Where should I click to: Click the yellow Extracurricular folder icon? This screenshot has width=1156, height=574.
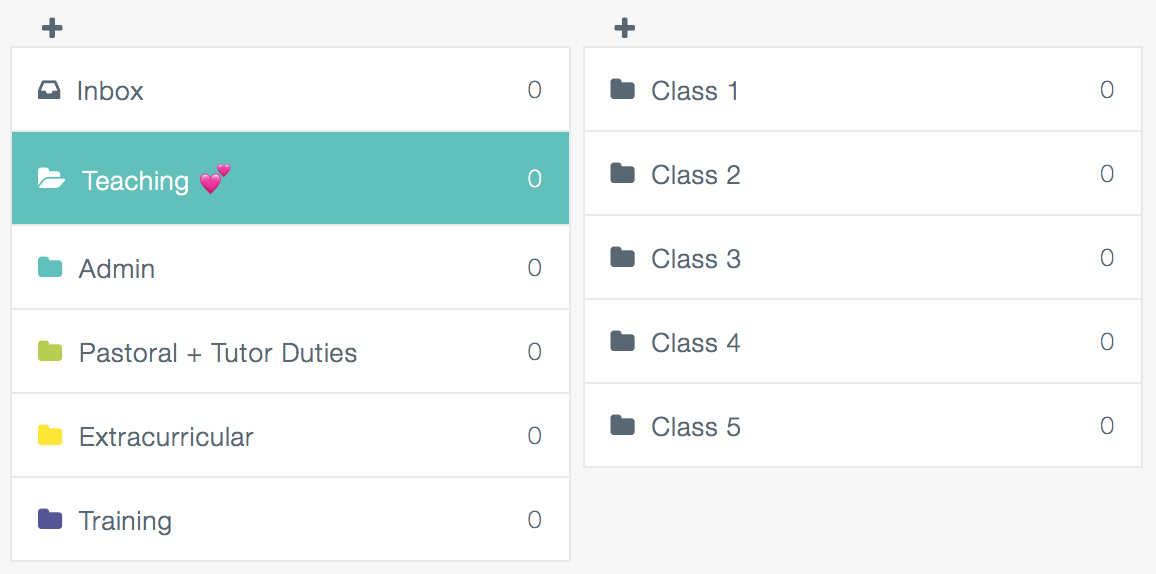(50, 435)
